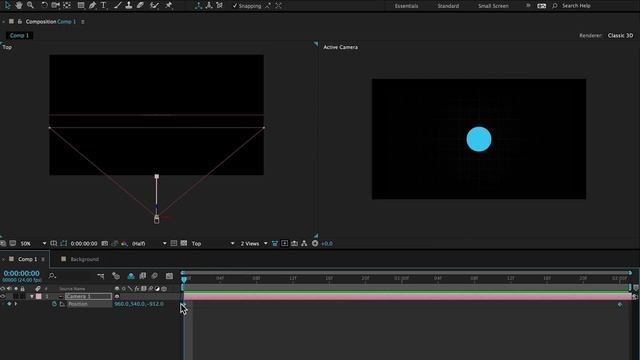Click the grid and guide options icon
Image resolution: width=640 pixels, height=360 pixels.
pos(53,243)
